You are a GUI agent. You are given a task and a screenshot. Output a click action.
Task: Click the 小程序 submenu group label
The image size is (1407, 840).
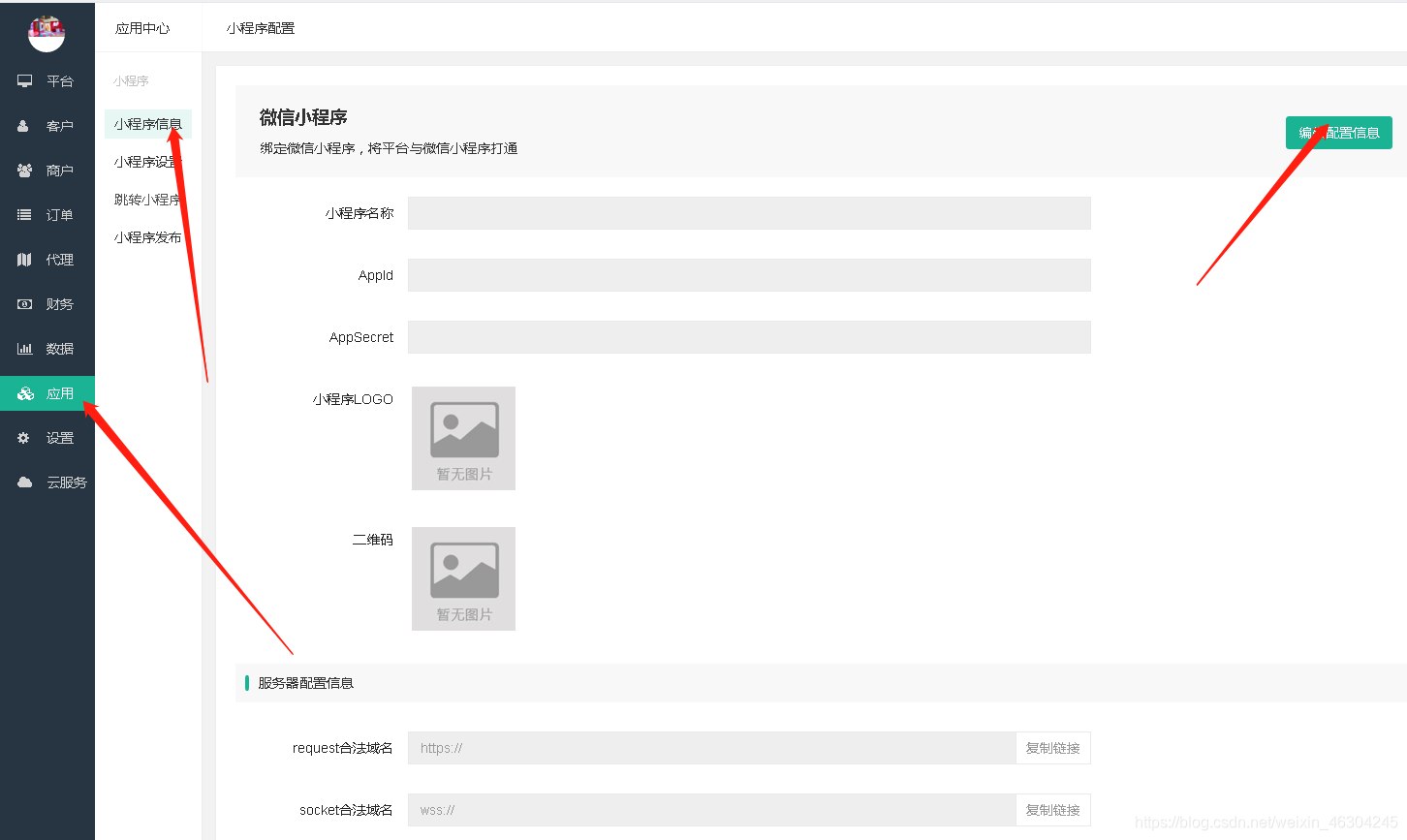[131, 81]
